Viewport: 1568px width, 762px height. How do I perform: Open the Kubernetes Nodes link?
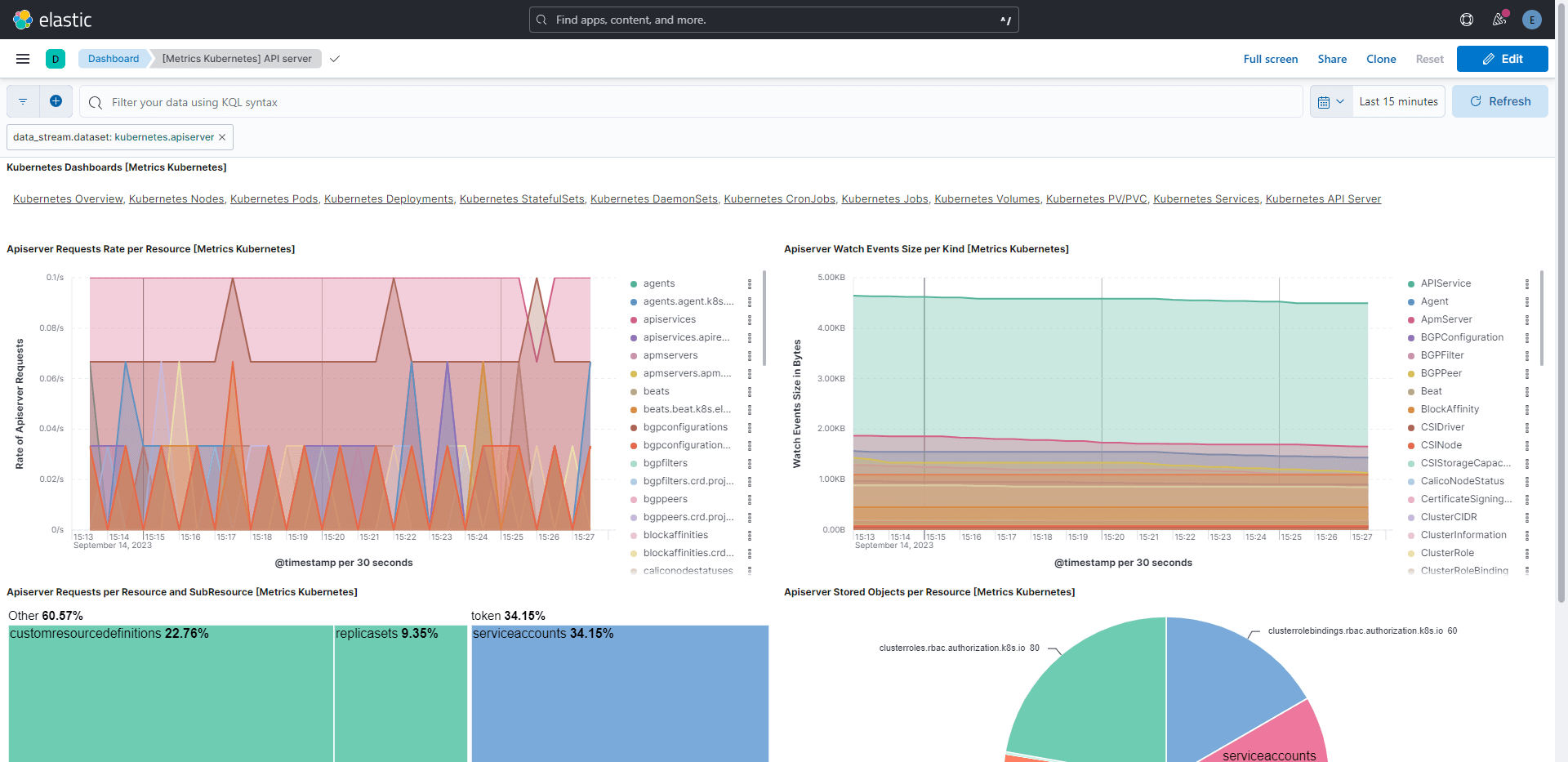tap(176, 199)
